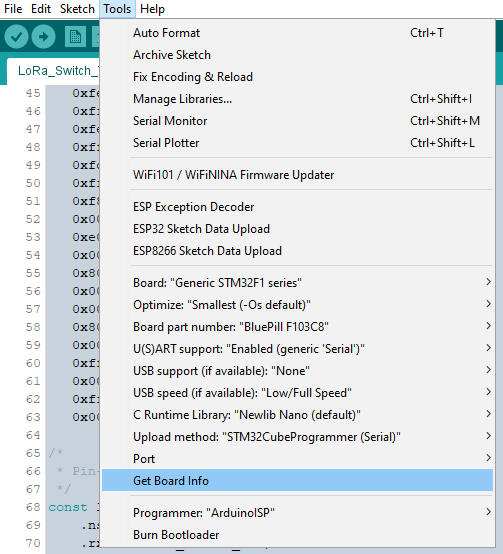
Task: Open the Sketch menu
Action: click(x=77, y=9)
